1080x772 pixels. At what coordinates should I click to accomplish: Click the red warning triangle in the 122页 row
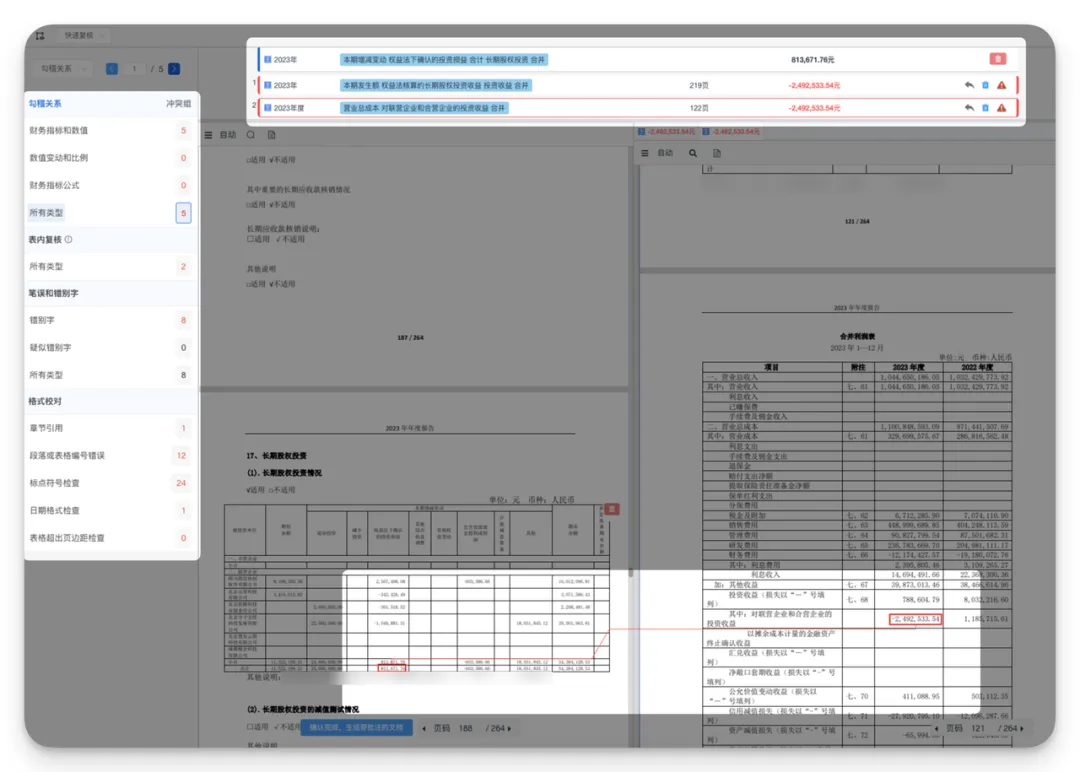point(1001,108)
